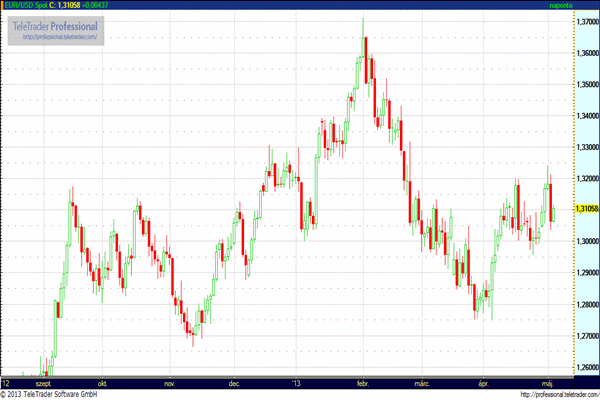
Task: Select the '13 year marker on time axis
Action: coord(295,382)
